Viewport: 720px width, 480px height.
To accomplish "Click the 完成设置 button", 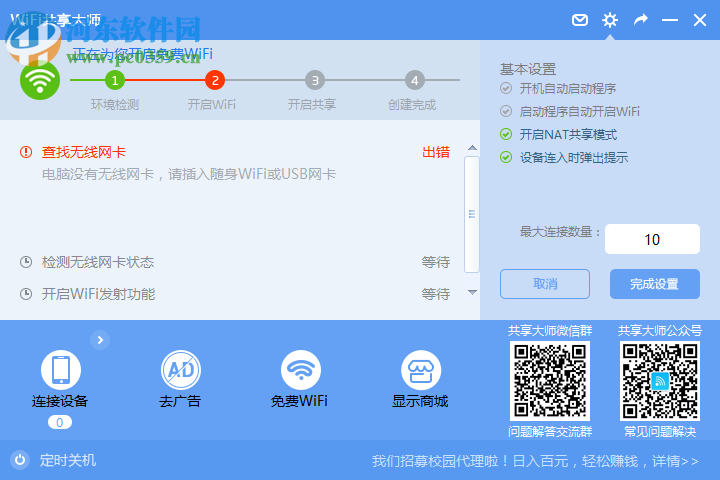I will click(655, 284).
